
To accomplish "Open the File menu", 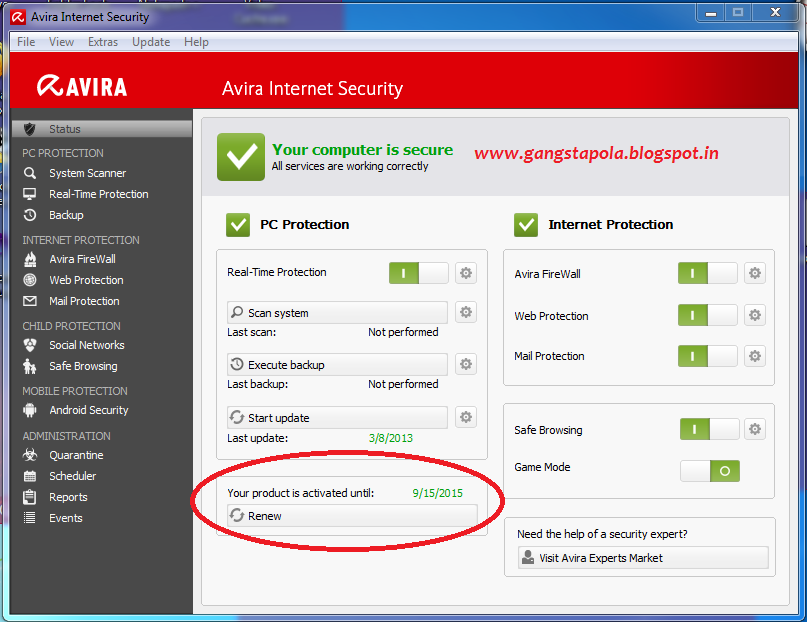I will 26,42.
